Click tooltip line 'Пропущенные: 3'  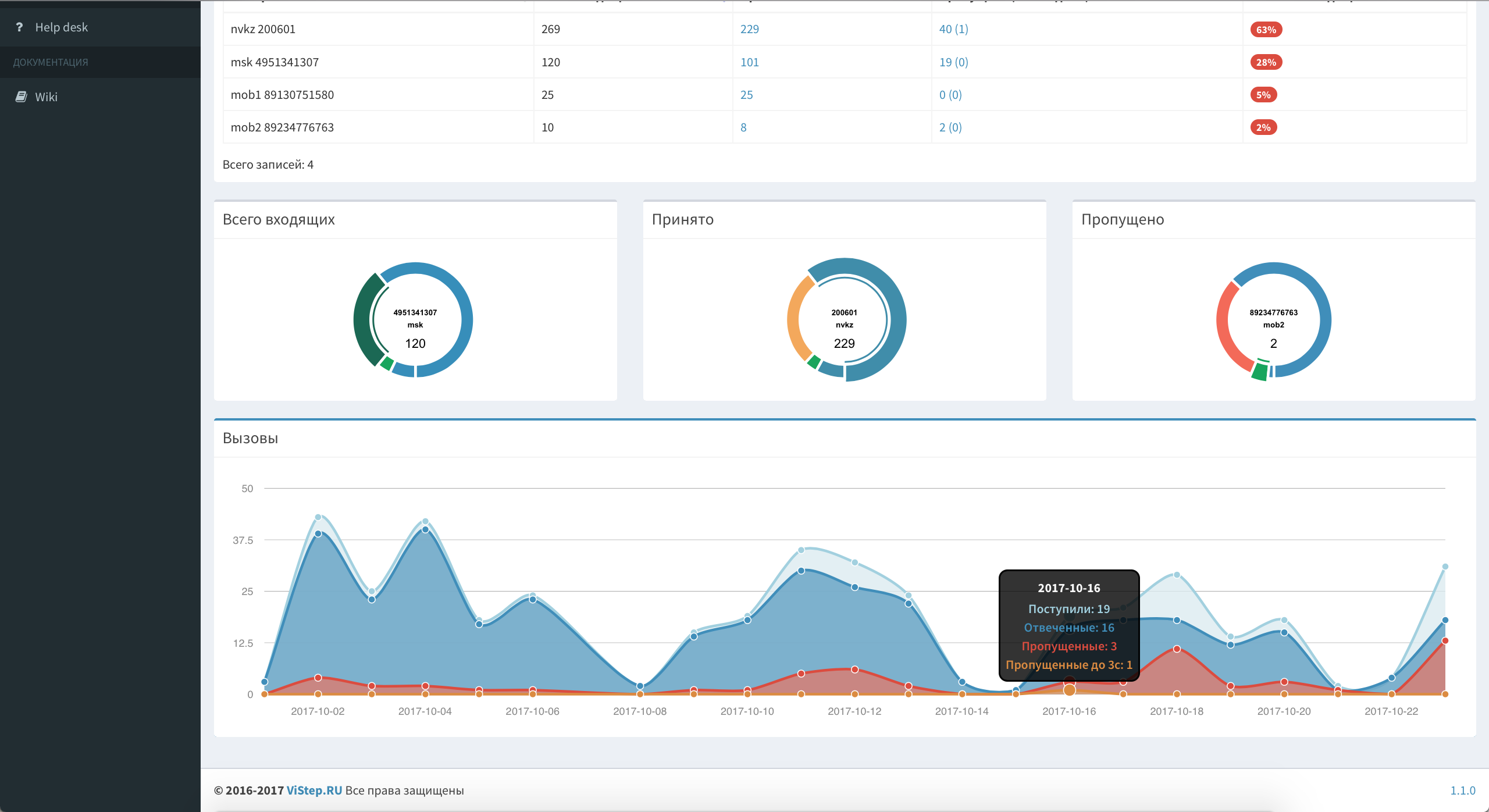1069,646
